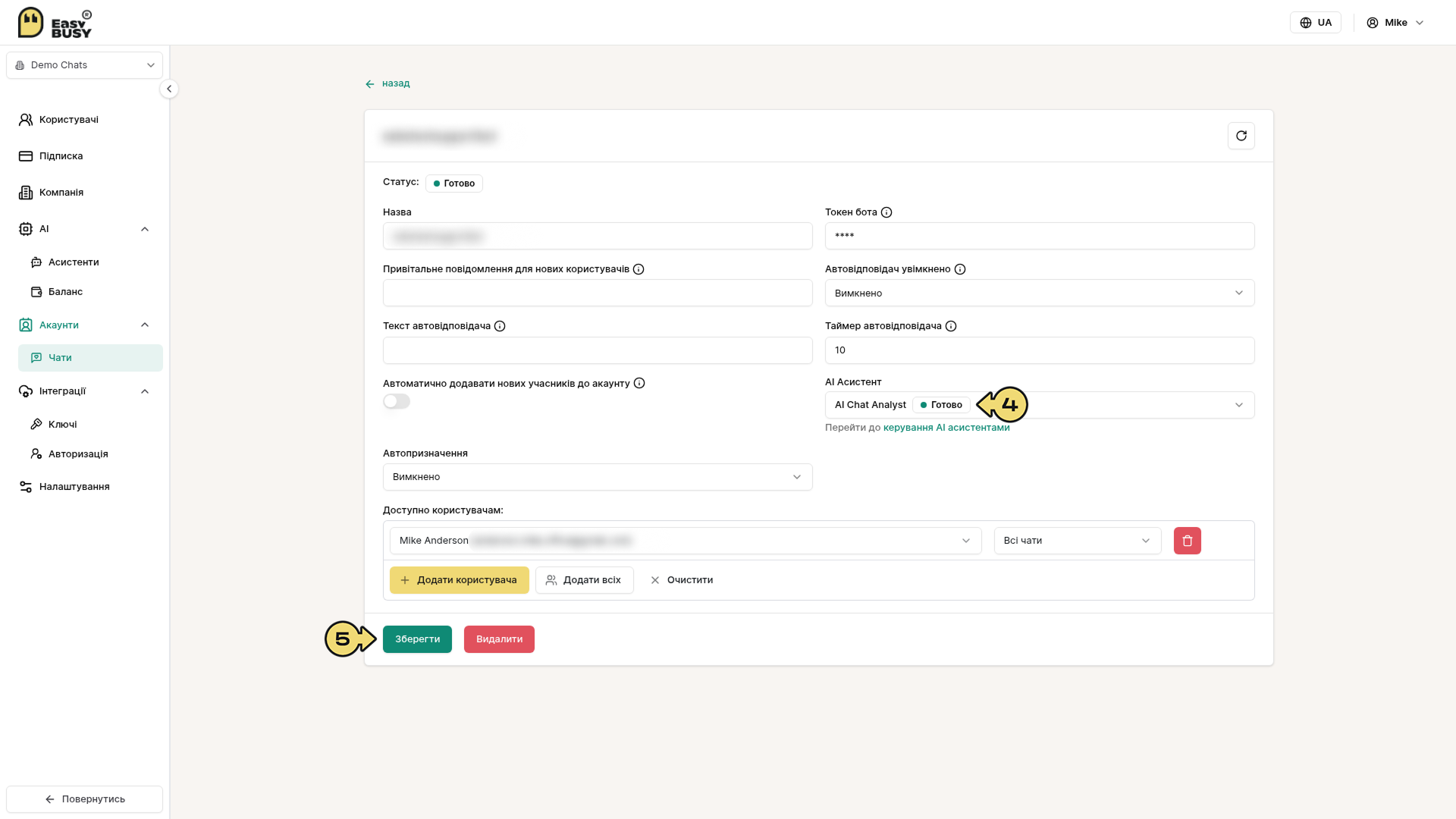
Task: Open Чати in the sidebar
Action: point(90,358)
